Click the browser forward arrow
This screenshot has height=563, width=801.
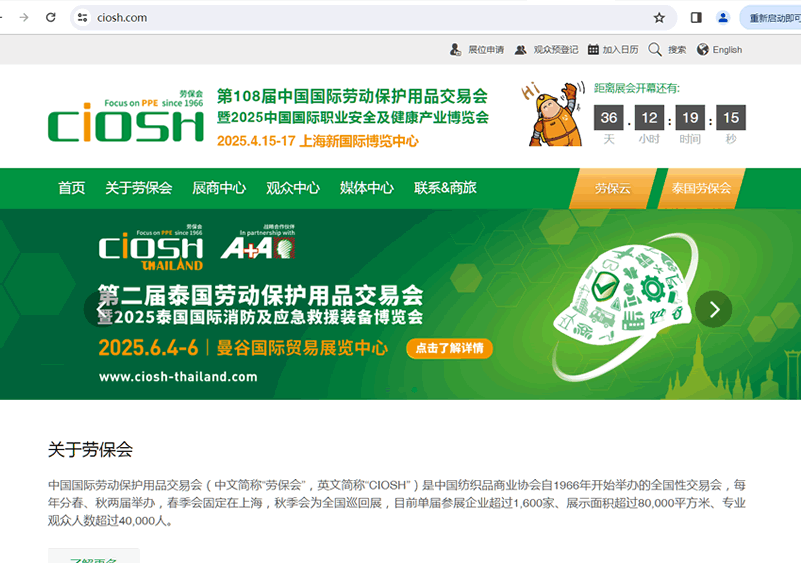pyautogui.click(x=24, y=17)
